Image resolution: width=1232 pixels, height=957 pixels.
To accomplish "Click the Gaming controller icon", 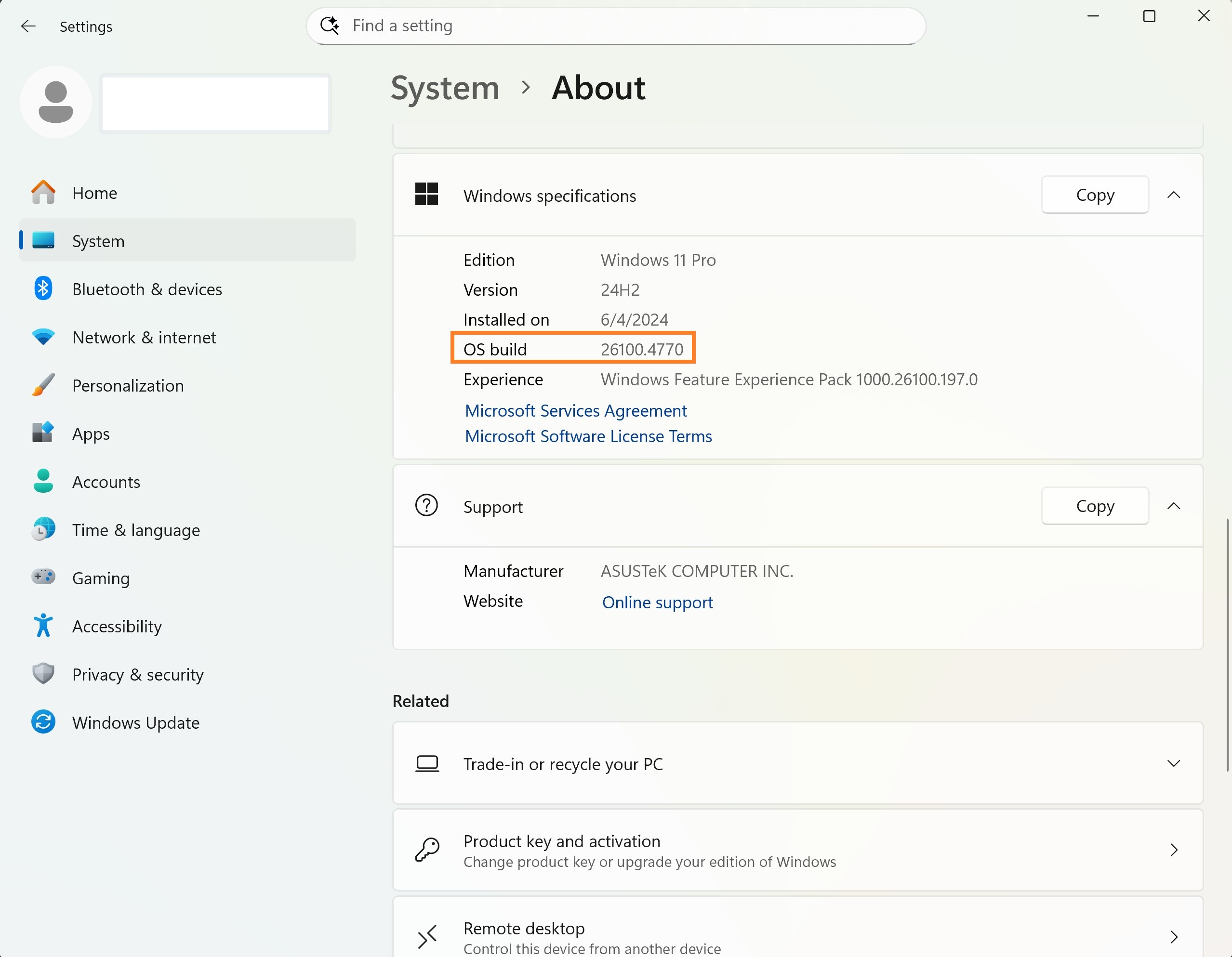I will click(43, 577).
